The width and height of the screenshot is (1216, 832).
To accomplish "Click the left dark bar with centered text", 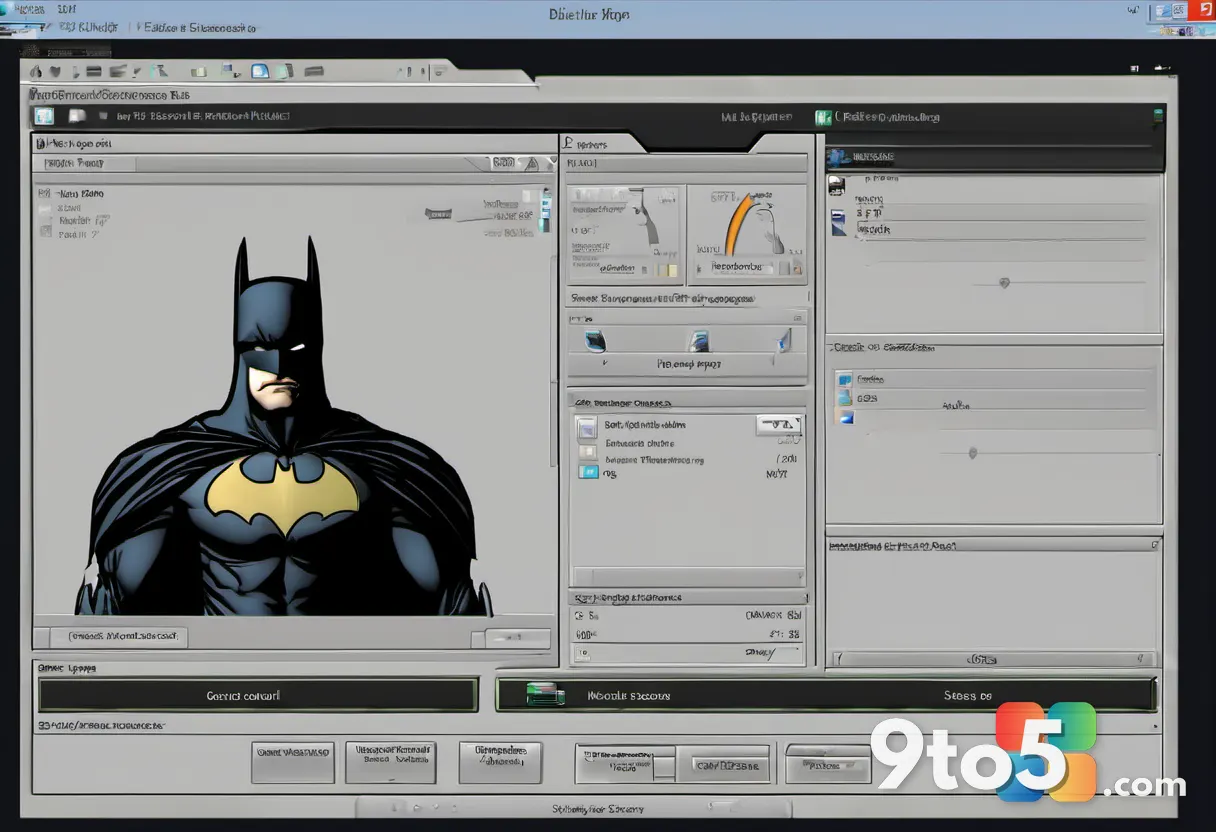I will (258, 695).
